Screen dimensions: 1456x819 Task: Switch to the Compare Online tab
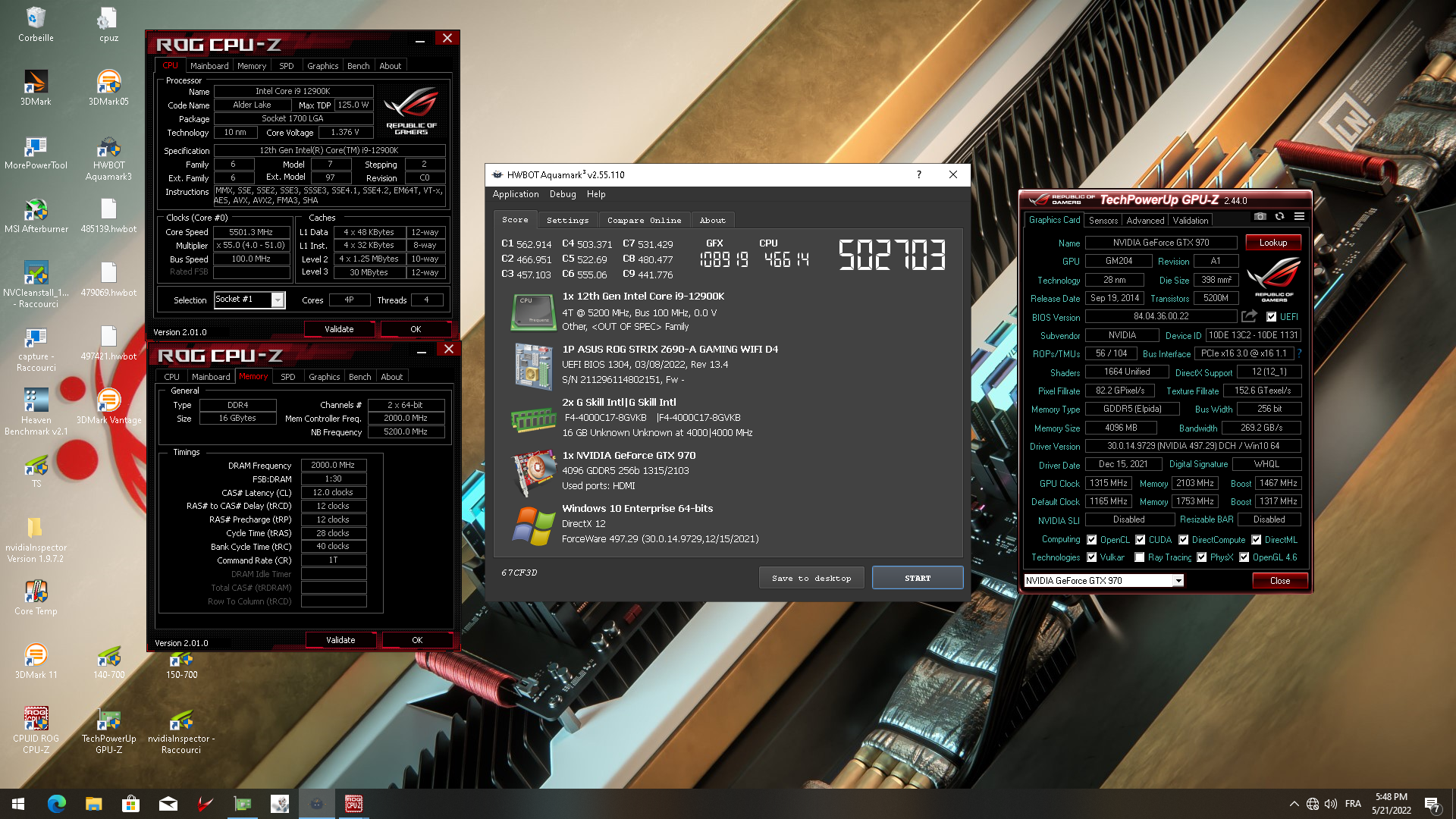pos(644,221)
